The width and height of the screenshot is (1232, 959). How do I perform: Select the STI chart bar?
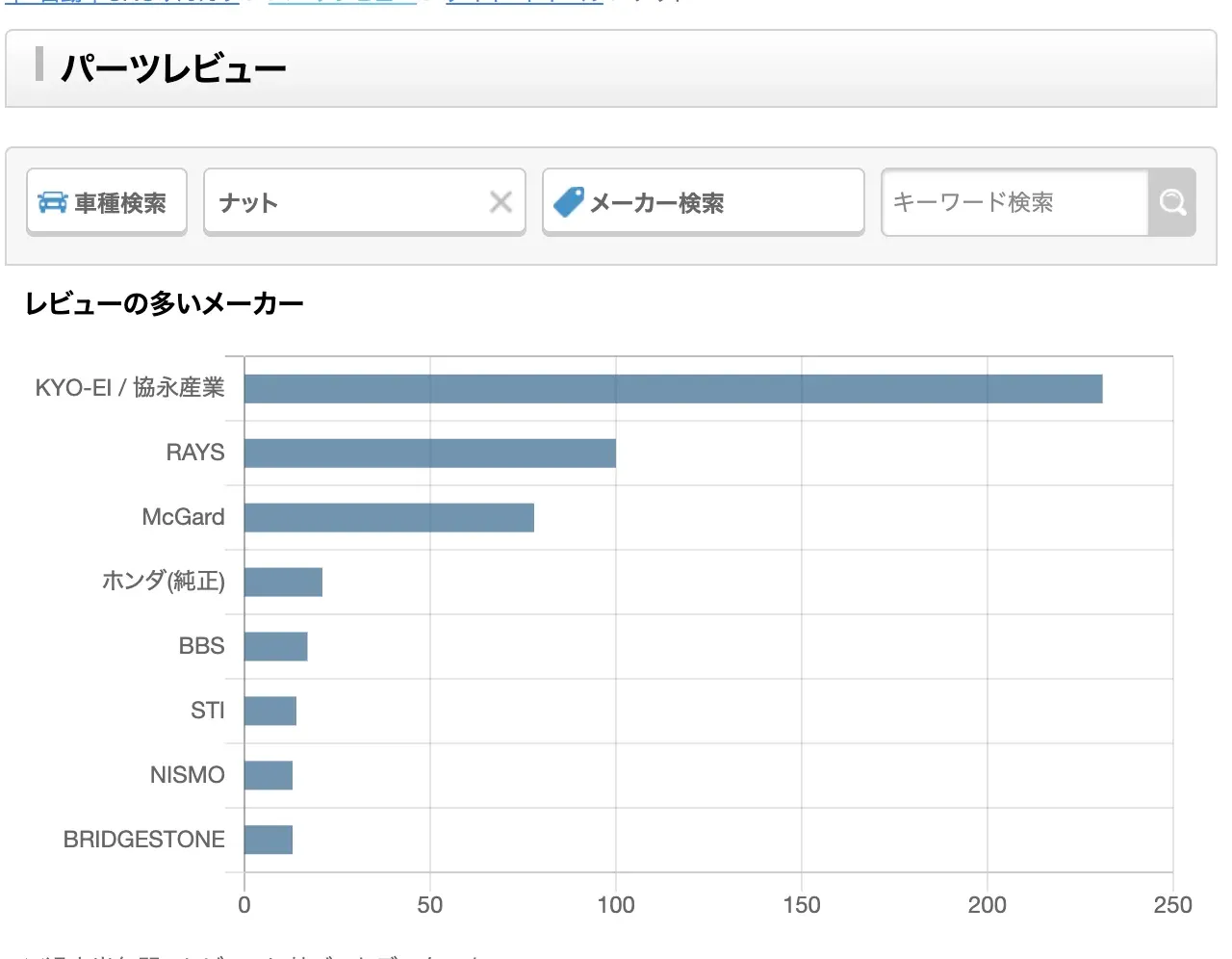270,712
